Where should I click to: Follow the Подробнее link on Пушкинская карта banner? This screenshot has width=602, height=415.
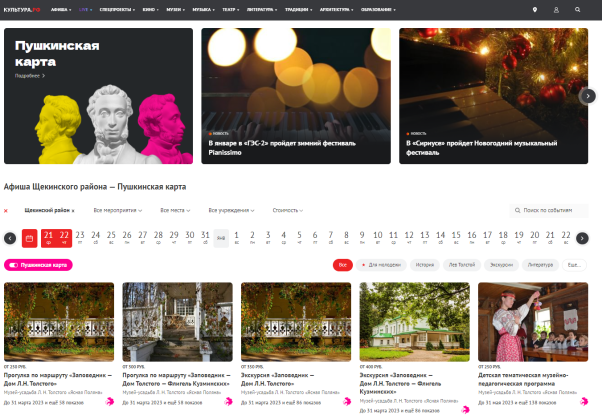[30, 76]
